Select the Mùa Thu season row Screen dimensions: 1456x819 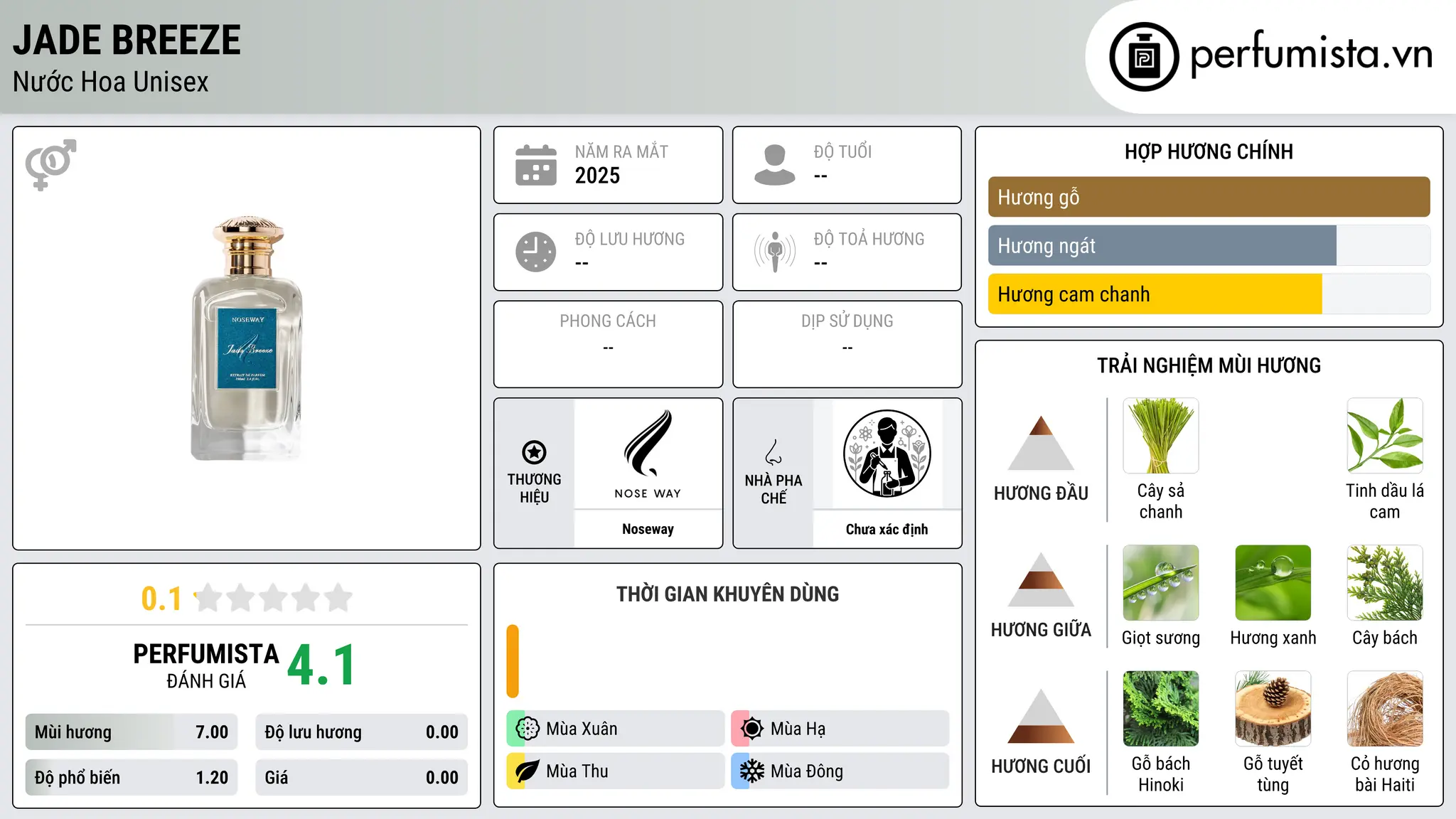tap(616, 771)
